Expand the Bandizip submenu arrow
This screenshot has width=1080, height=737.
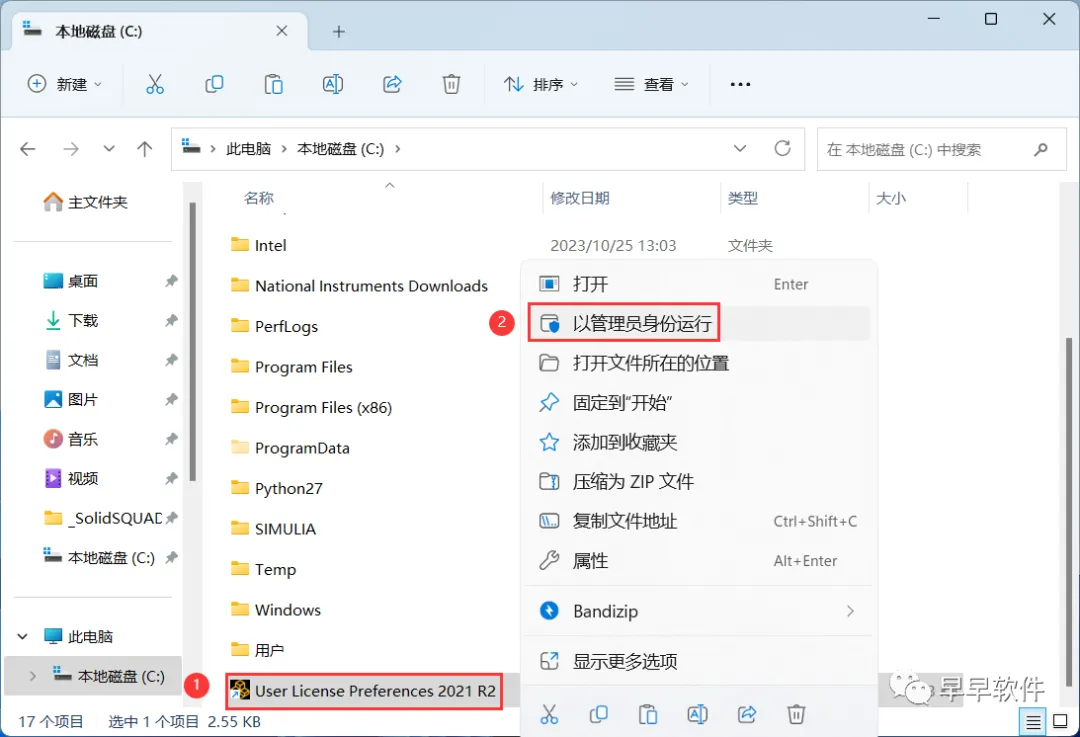coord(850,611)
